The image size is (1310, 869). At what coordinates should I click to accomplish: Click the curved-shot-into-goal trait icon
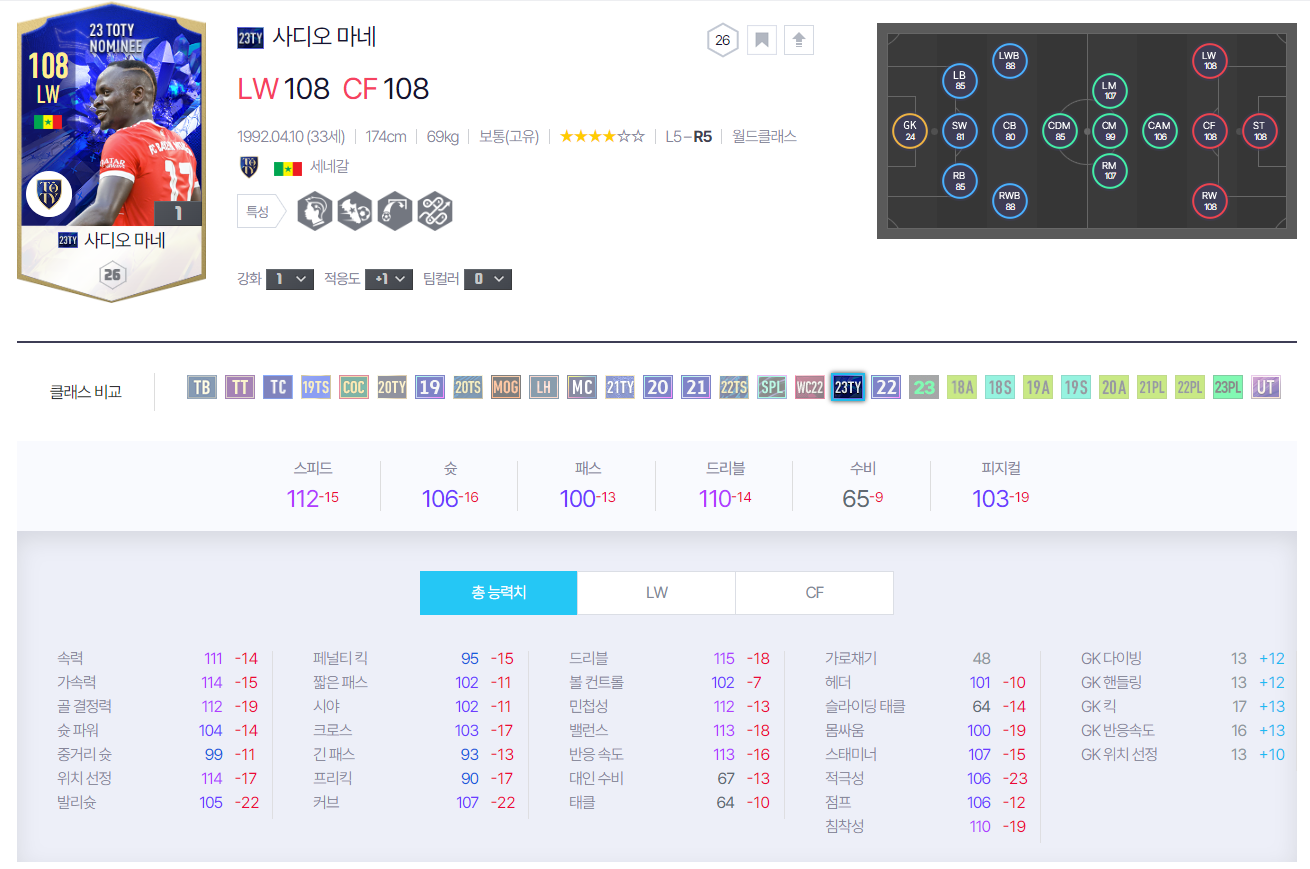click(395, 211)
